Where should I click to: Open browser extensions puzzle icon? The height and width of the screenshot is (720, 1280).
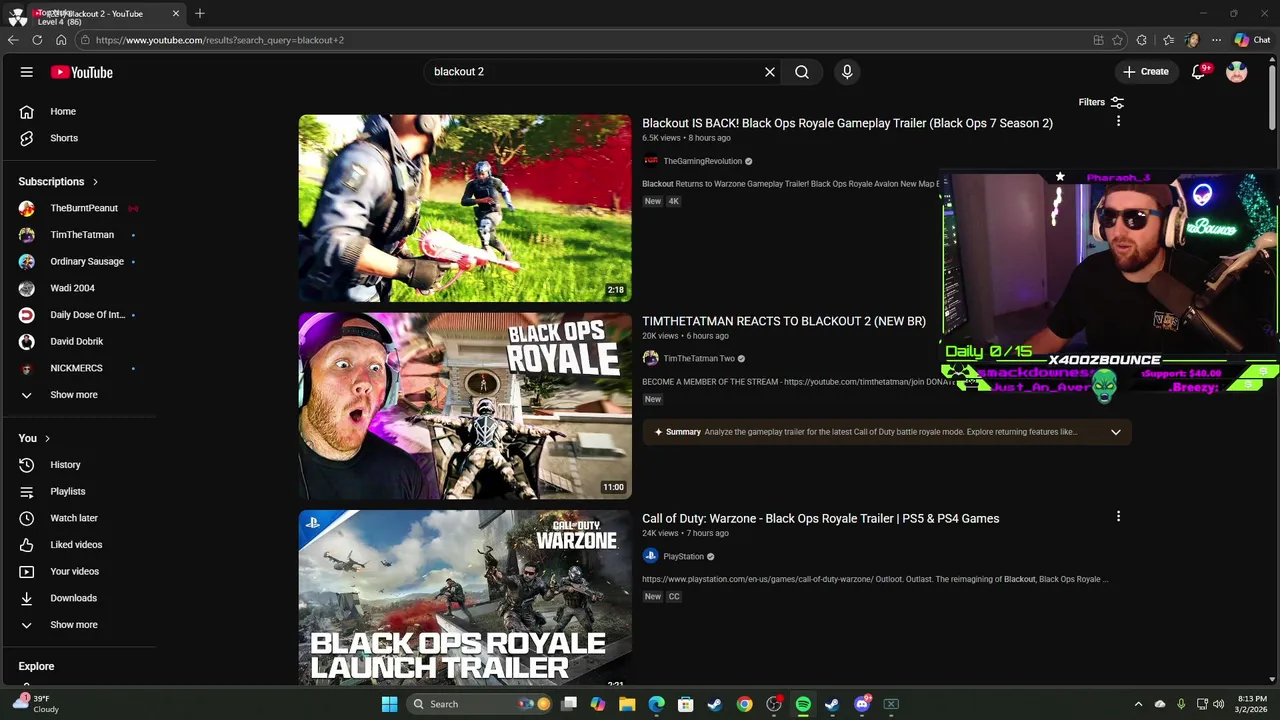coord(1142,40)
